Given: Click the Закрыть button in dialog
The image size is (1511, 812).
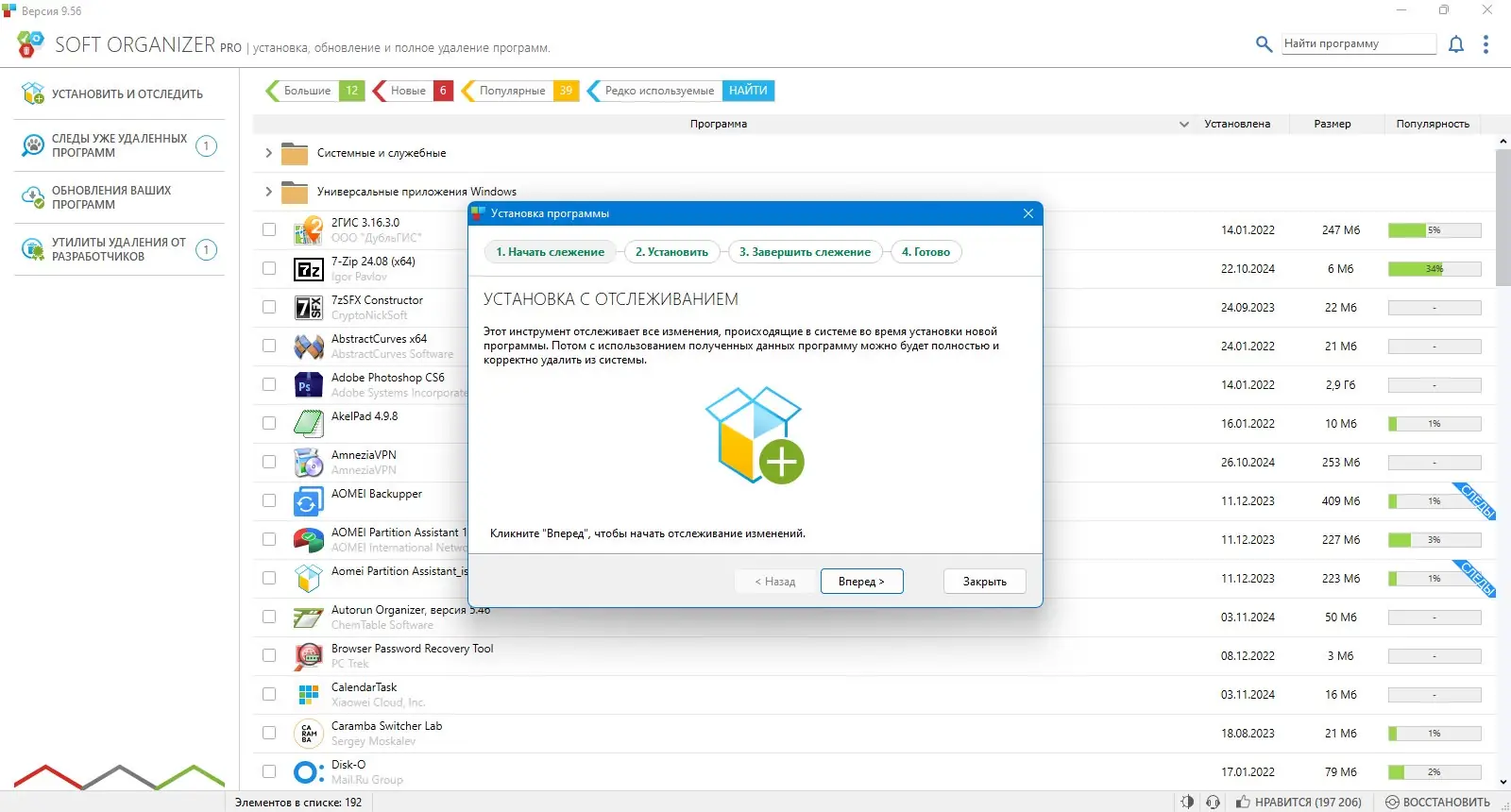Looking at the screenshot, I should click(984, 582).
